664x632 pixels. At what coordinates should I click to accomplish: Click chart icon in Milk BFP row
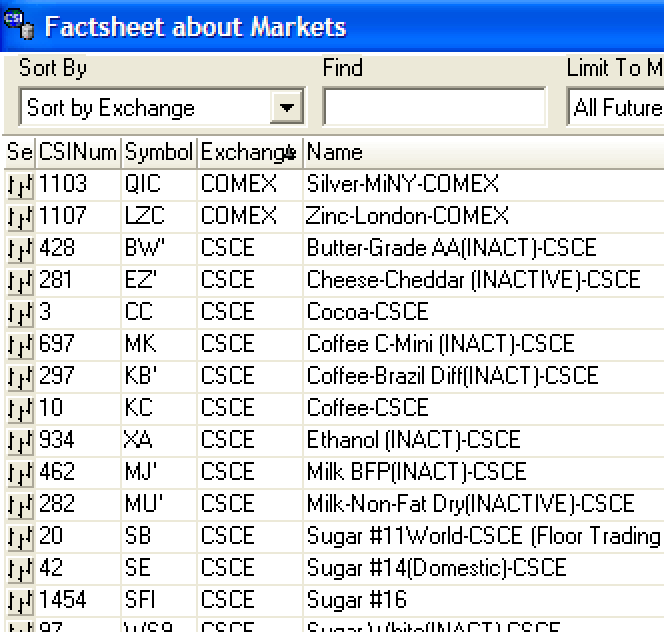19,473
